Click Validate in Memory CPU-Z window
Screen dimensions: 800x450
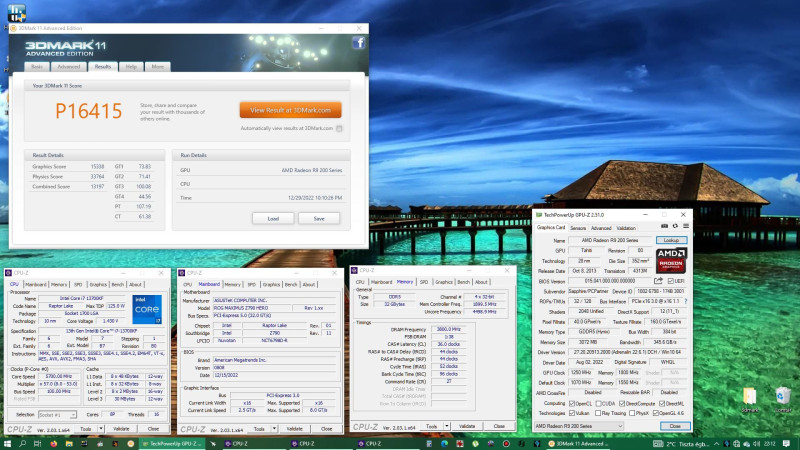click(467, 426)
